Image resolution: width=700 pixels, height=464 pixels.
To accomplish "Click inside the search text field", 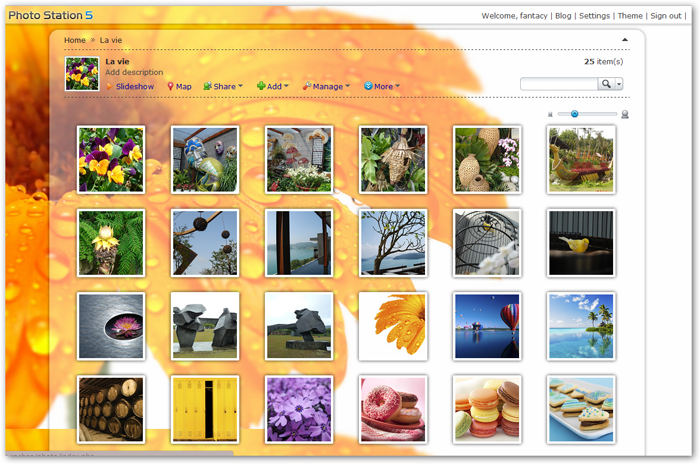I will coord(559,84).
